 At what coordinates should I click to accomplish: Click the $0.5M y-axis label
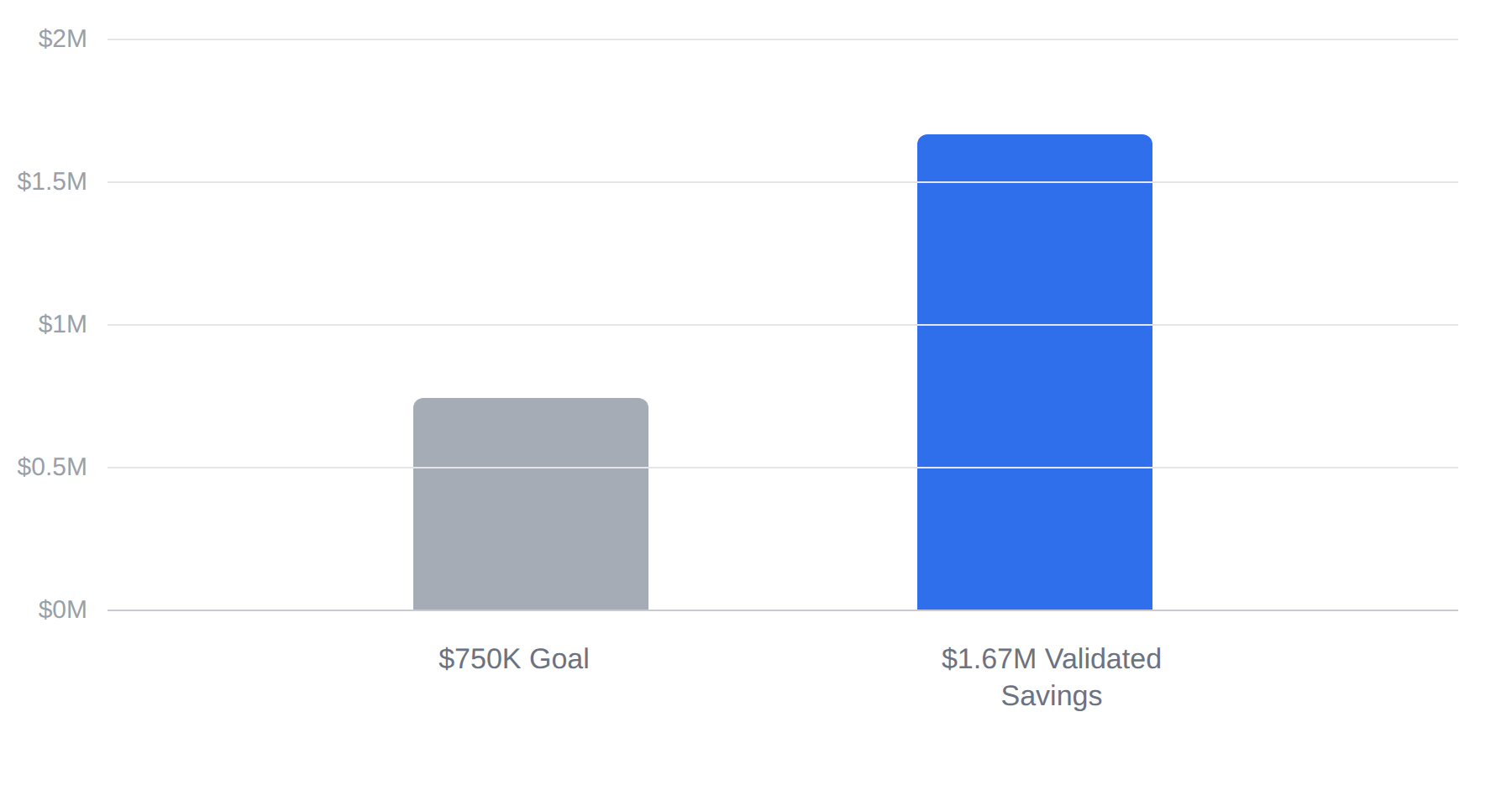coord(52,467)
